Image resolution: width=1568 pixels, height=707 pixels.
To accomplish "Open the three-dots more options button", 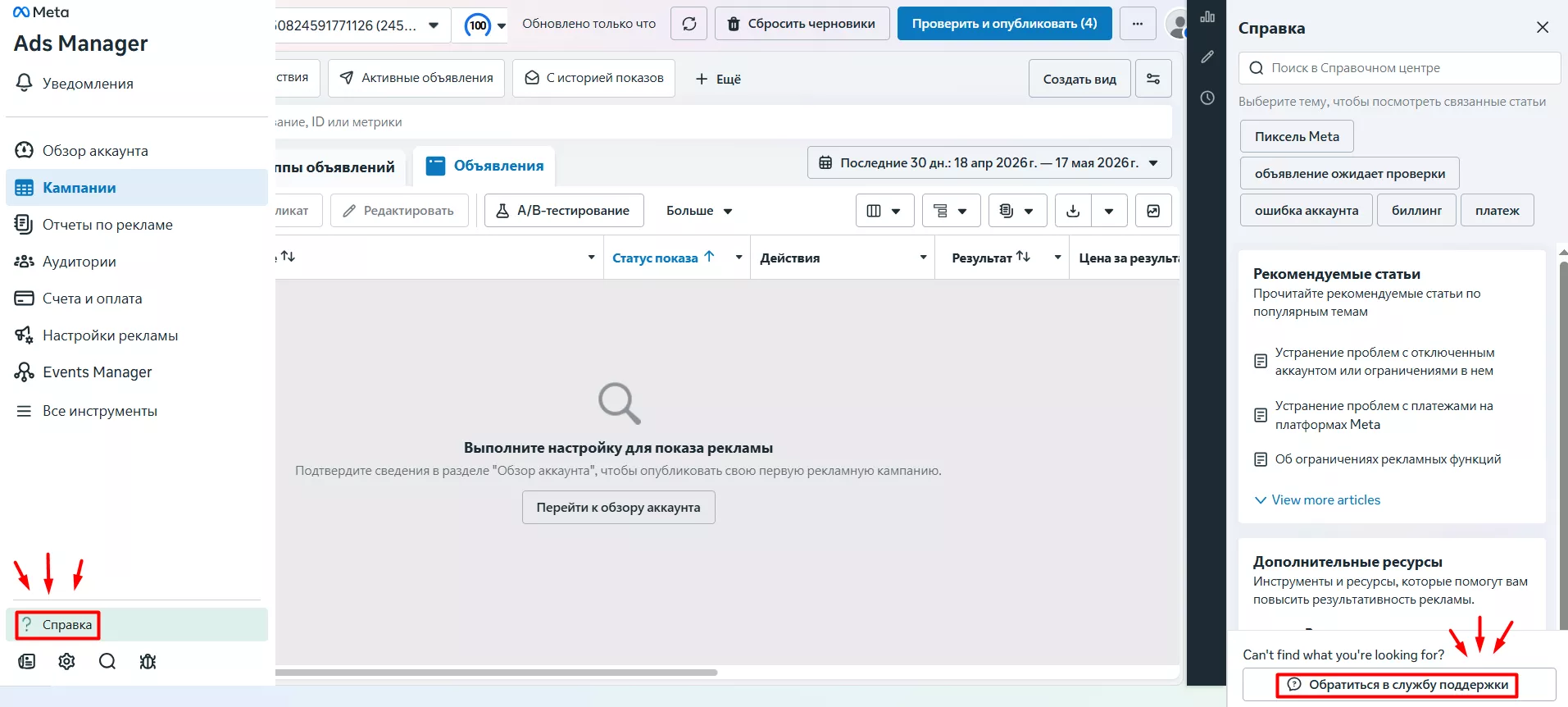I will click(1138, 24).
